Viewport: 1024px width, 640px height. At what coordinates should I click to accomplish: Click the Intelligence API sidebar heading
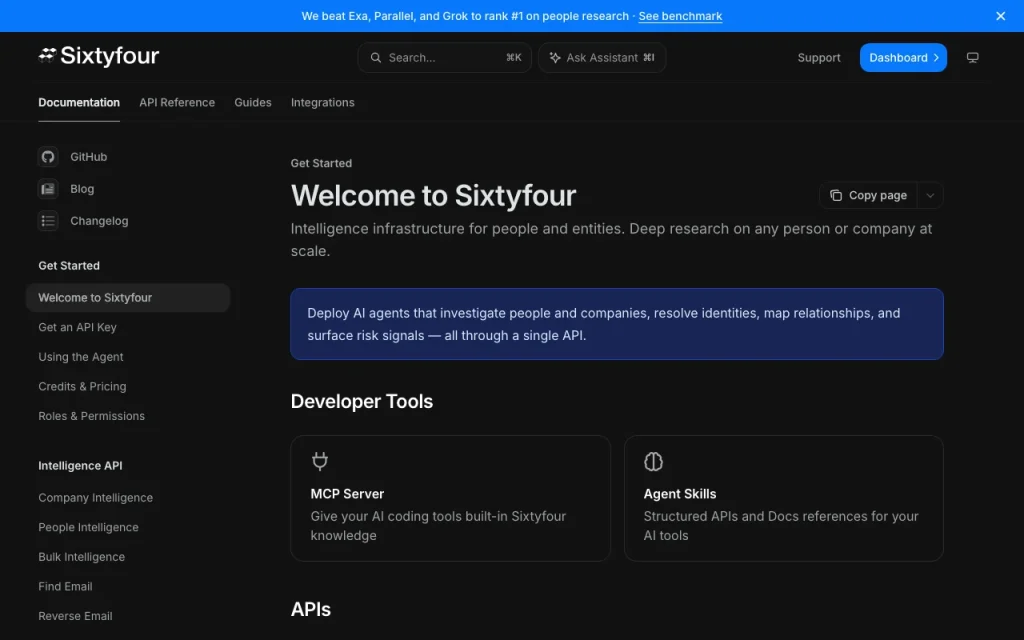coord(80,466)
